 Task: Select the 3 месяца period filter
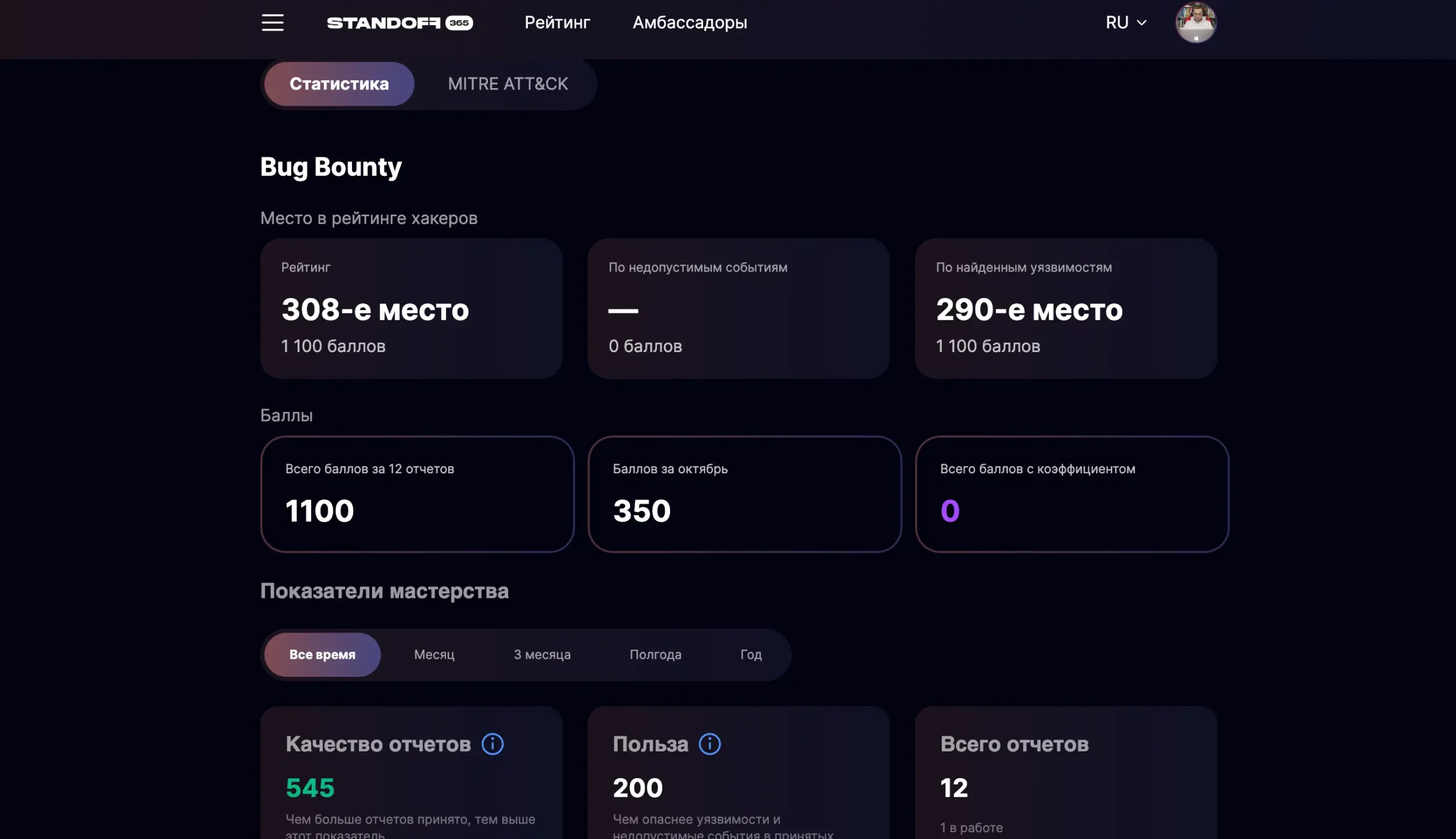pyautogui.click(x=541, y=655)
